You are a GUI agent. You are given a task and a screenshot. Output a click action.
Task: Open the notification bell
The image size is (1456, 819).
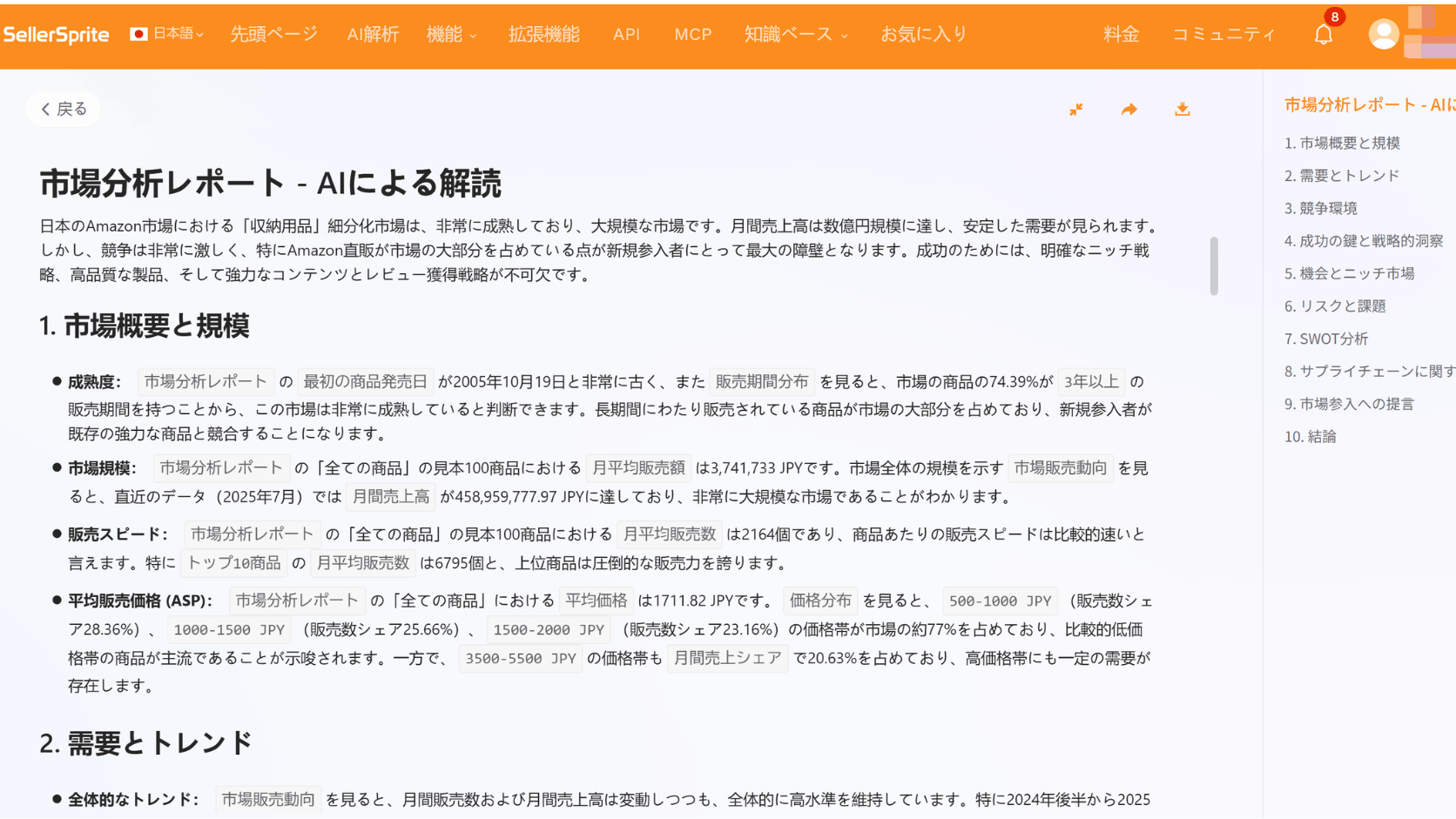pyautogui.click(x=1324, y=34)
